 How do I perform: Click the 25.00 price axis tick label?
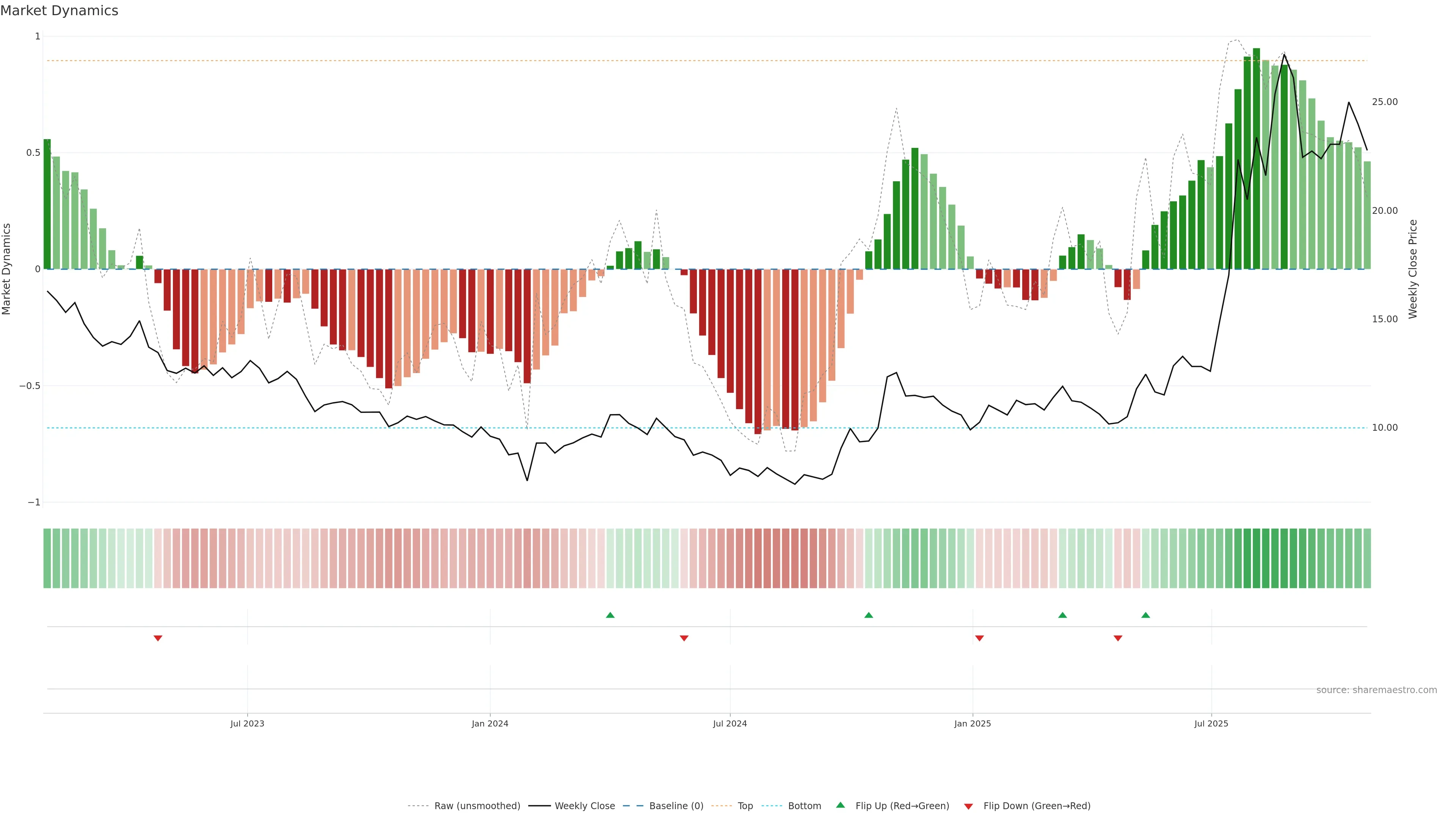[x=1384, y=102]
